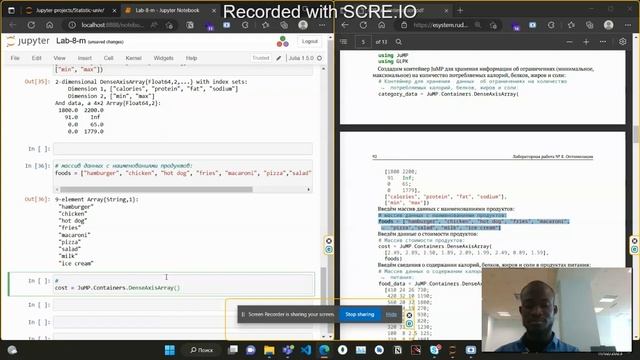Screen dimensions: 640x360
Task: Go to home page in left browser
Action: (49, 25)
